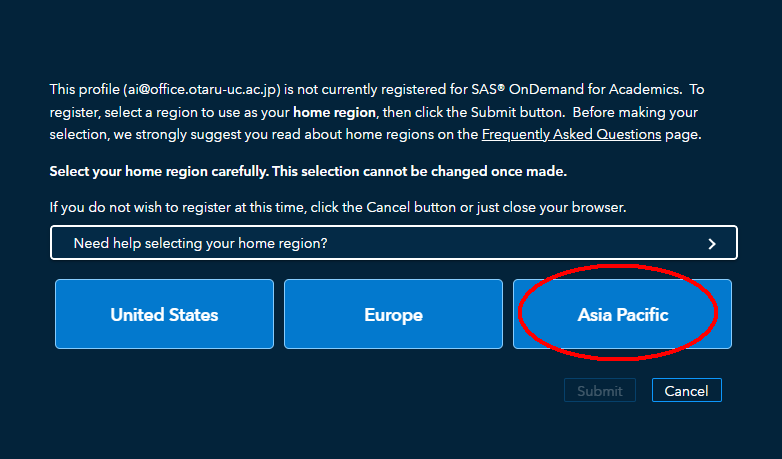Pick the Asia Pacific region
The width and height of the screenshot is (782, 459).
(622, 314)
